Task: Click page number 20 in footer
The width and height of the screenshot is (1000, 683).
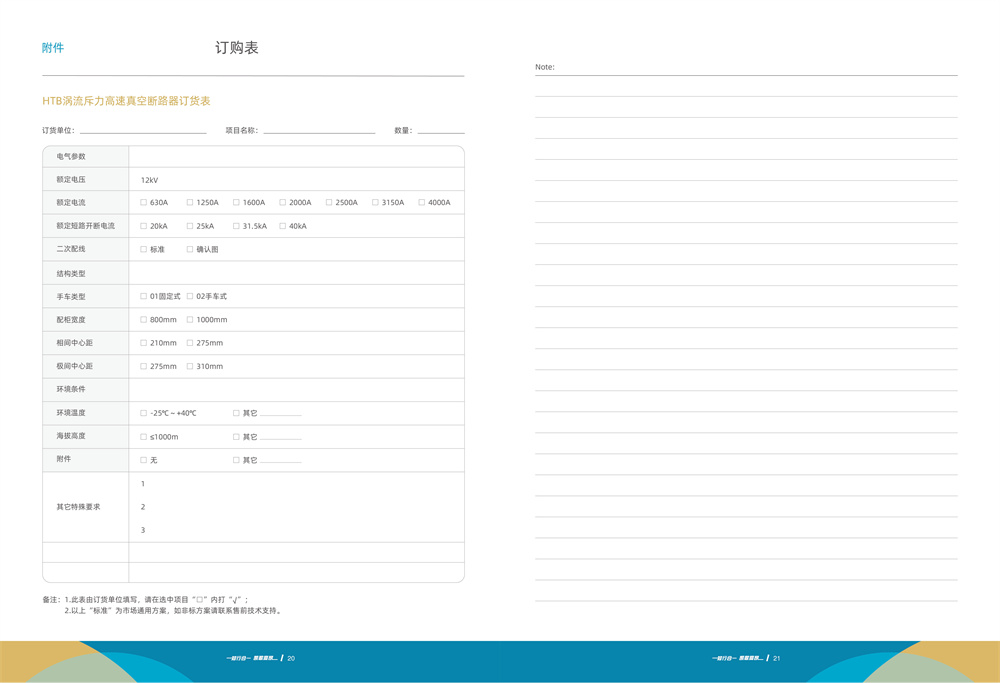Action: pyautogui.click(x=291, y=658)
